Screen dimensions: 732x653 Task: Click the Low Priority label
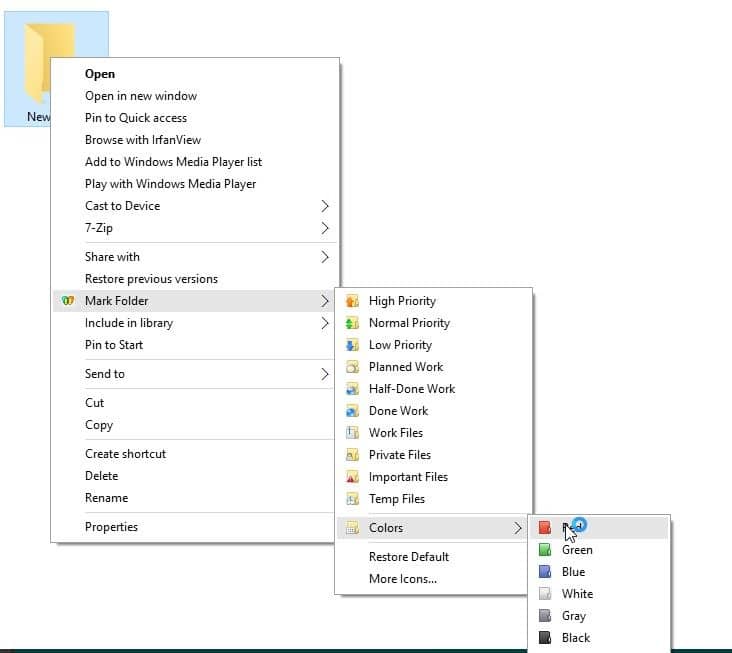click(401, 345)
